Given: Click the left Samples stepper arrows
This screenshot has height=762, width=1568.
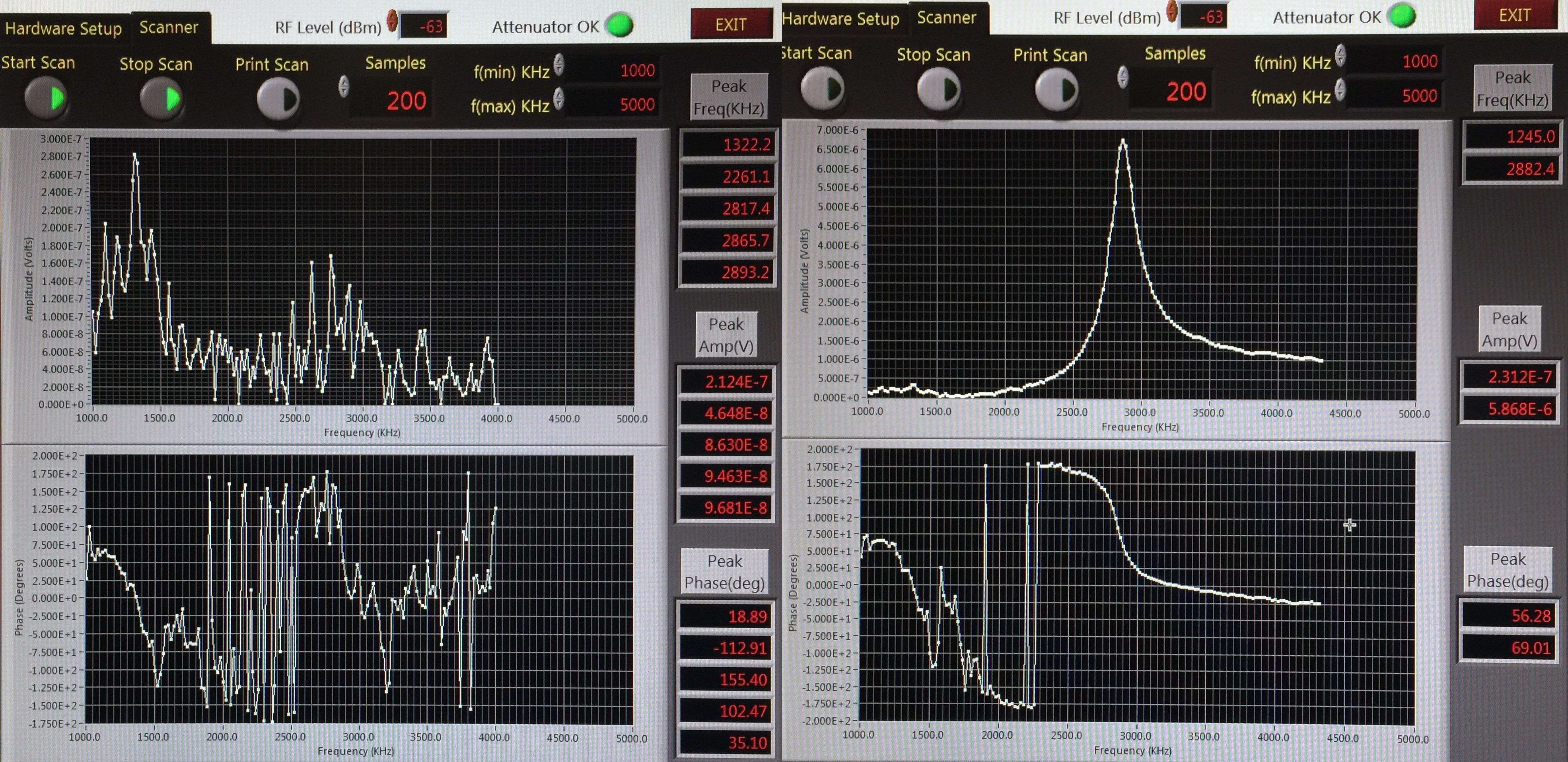Looking at the screenshot, I should 344,86.
